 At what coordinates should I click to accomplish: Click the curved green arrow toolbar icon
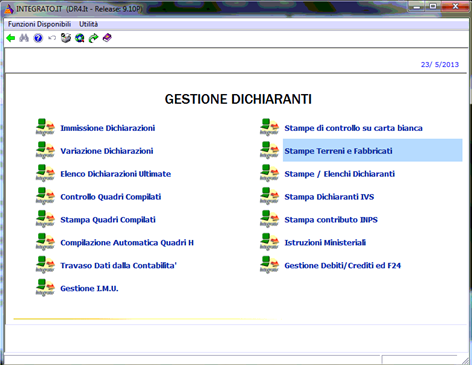pyautogui.click(x=93, y=38)
